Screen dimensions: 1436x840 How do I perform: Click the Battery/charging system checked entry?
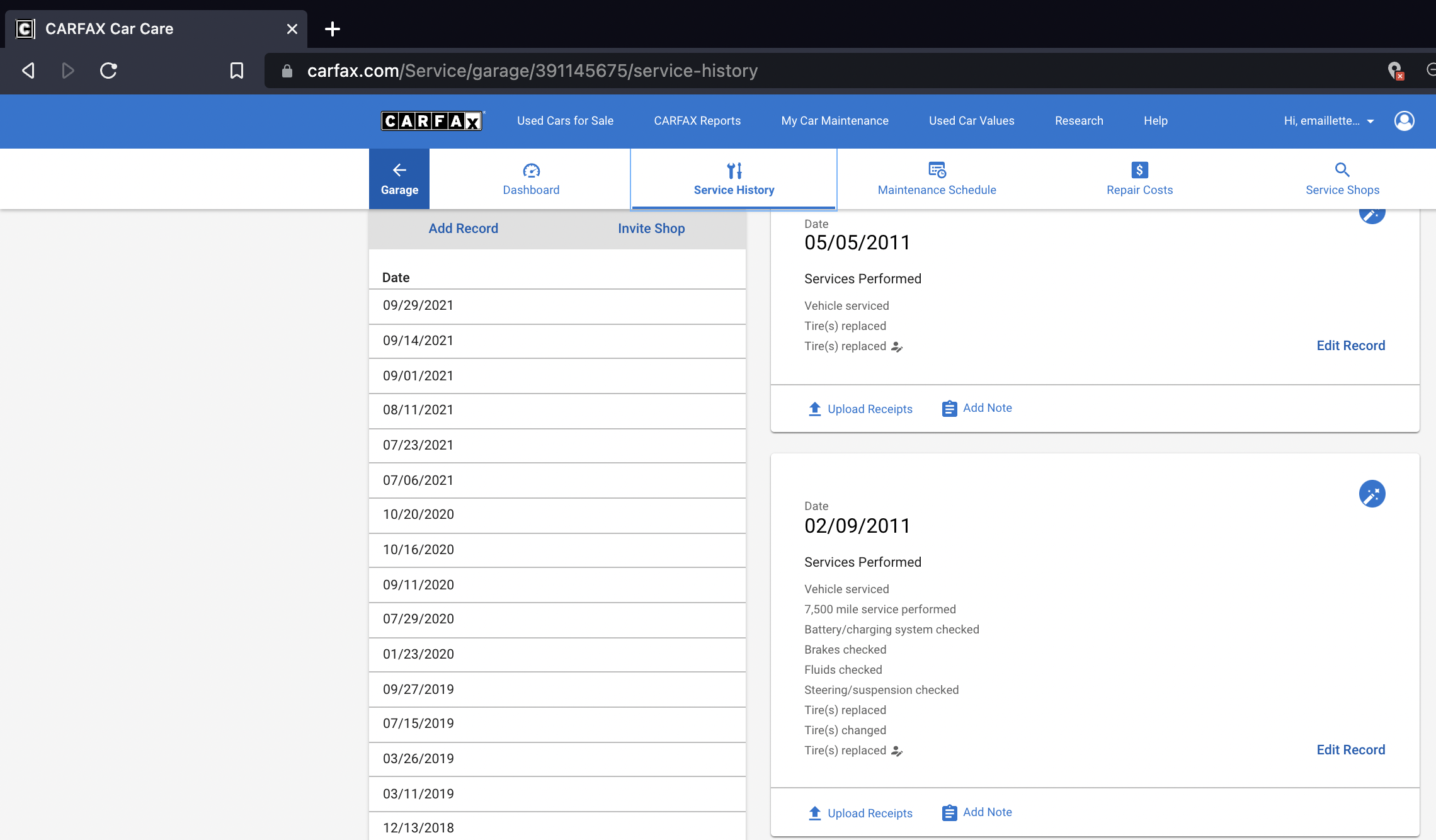point(891,630)
